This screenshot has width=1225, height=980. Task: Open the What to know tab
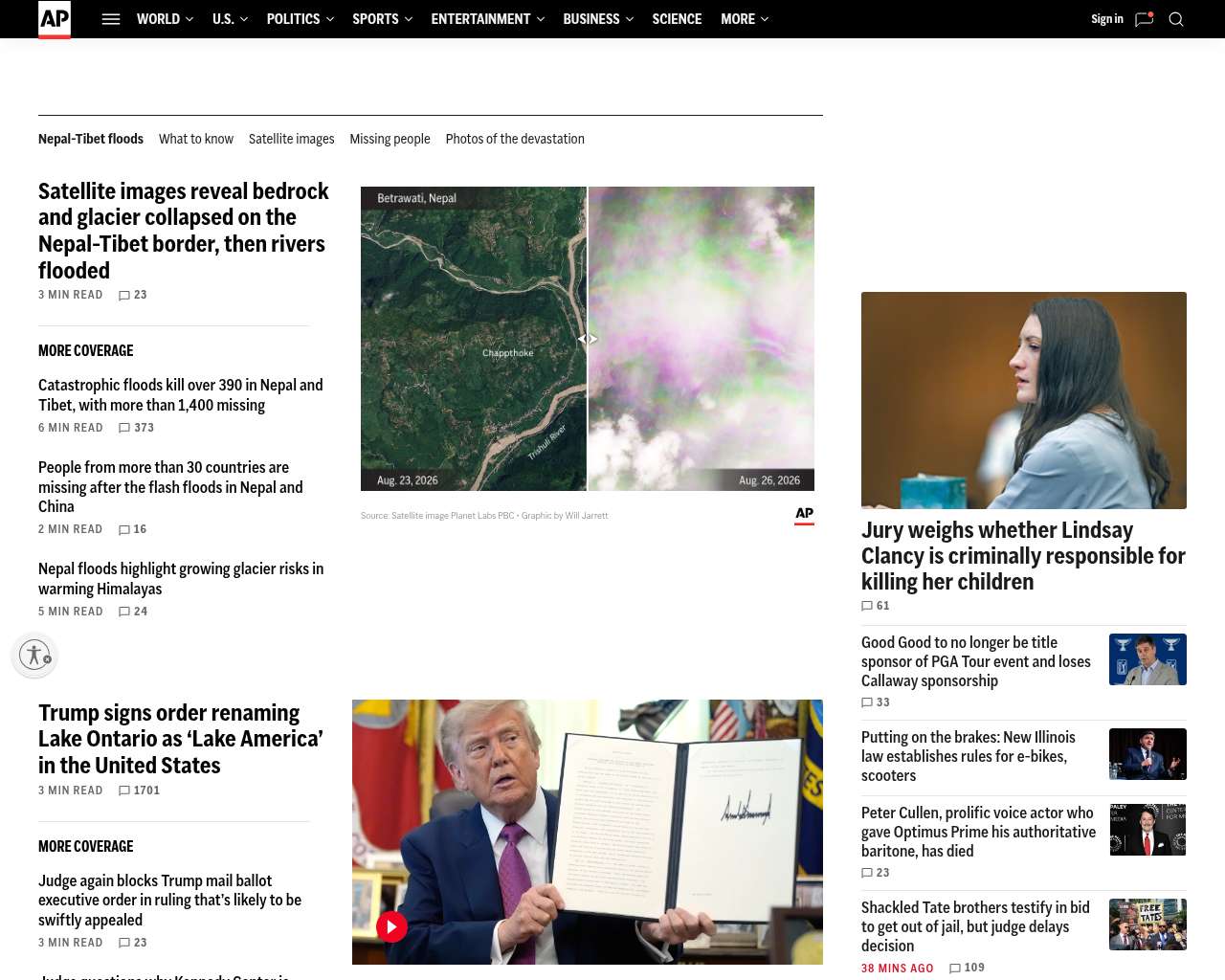[196, 139]
